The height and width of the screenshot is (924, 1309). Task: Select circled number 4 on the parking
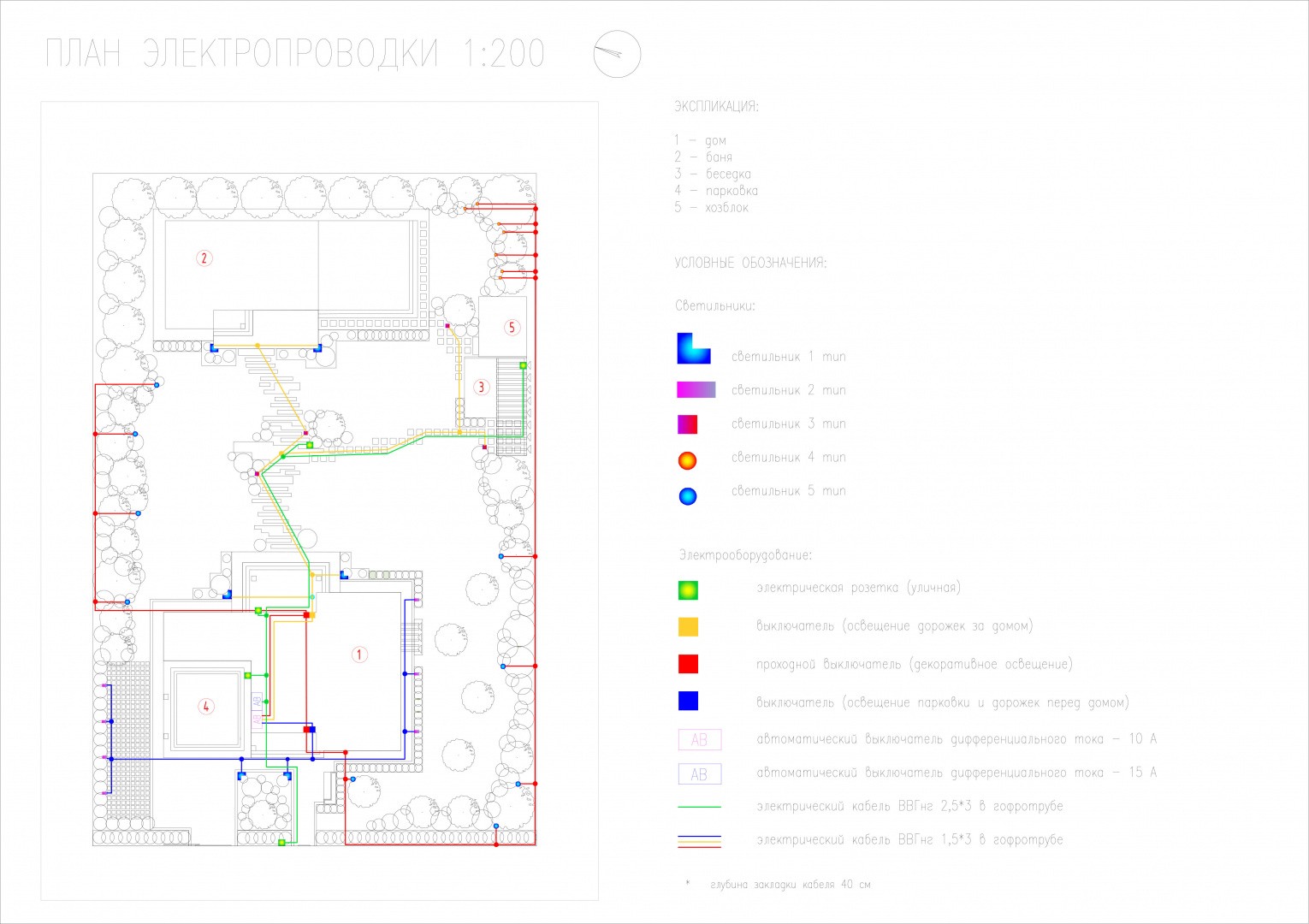coord(205,706)
